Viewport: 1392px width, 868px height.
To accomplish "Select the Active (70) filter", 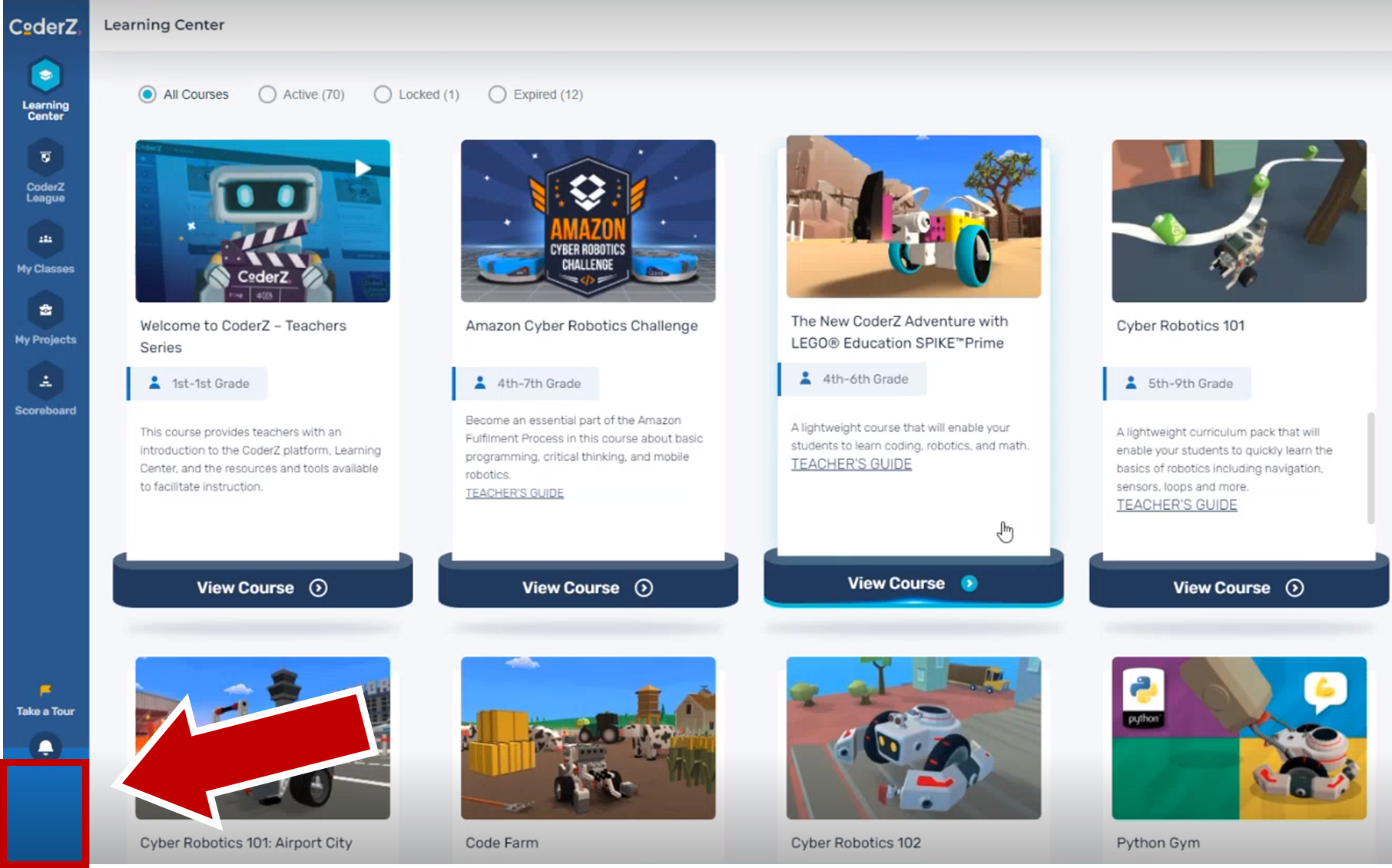I will (301, 94).
